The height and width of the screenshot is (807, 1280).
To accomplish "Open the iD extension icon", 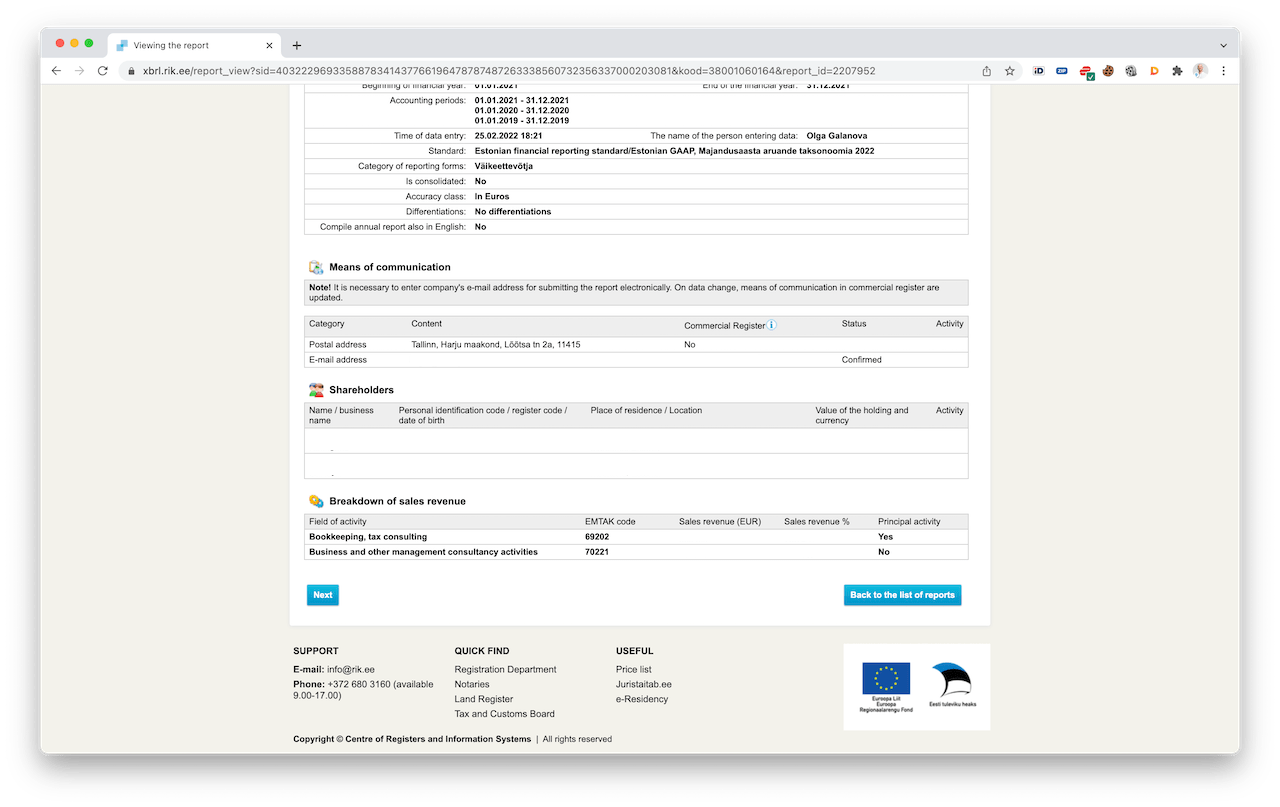I will 1039,71.
